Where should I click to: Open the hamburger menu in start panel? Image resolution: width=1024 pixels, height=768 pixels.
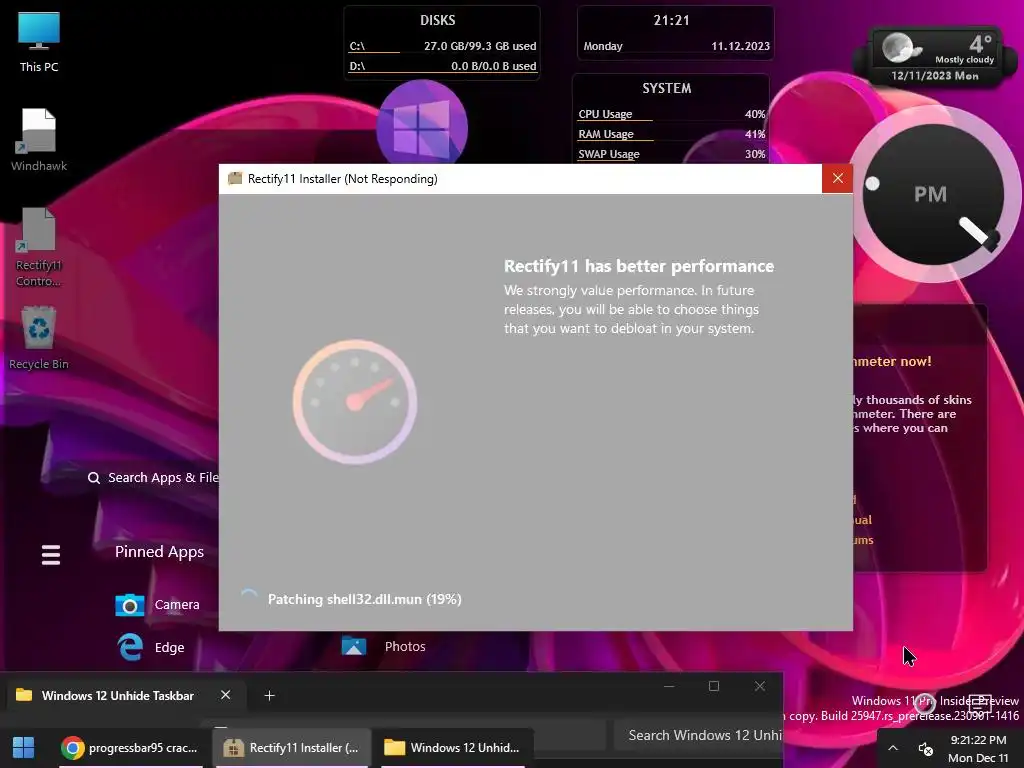tap(51, 554)
